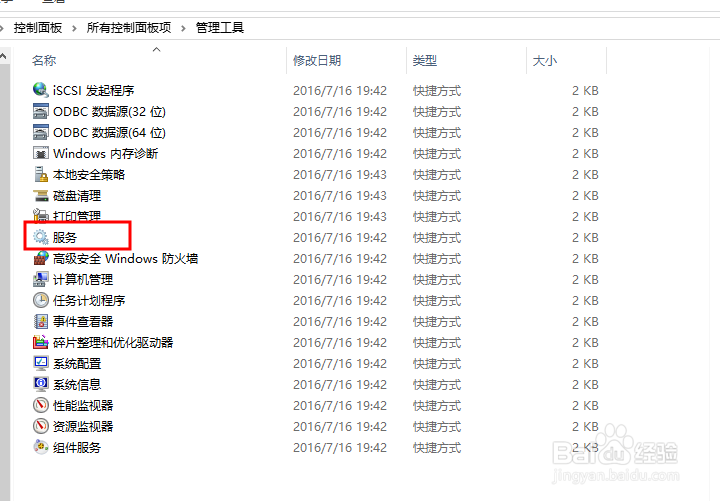Viewport: 720px width, 501px height.
Task: Click the sort arrow above 名称 column
Action: [x=157, y=49]
